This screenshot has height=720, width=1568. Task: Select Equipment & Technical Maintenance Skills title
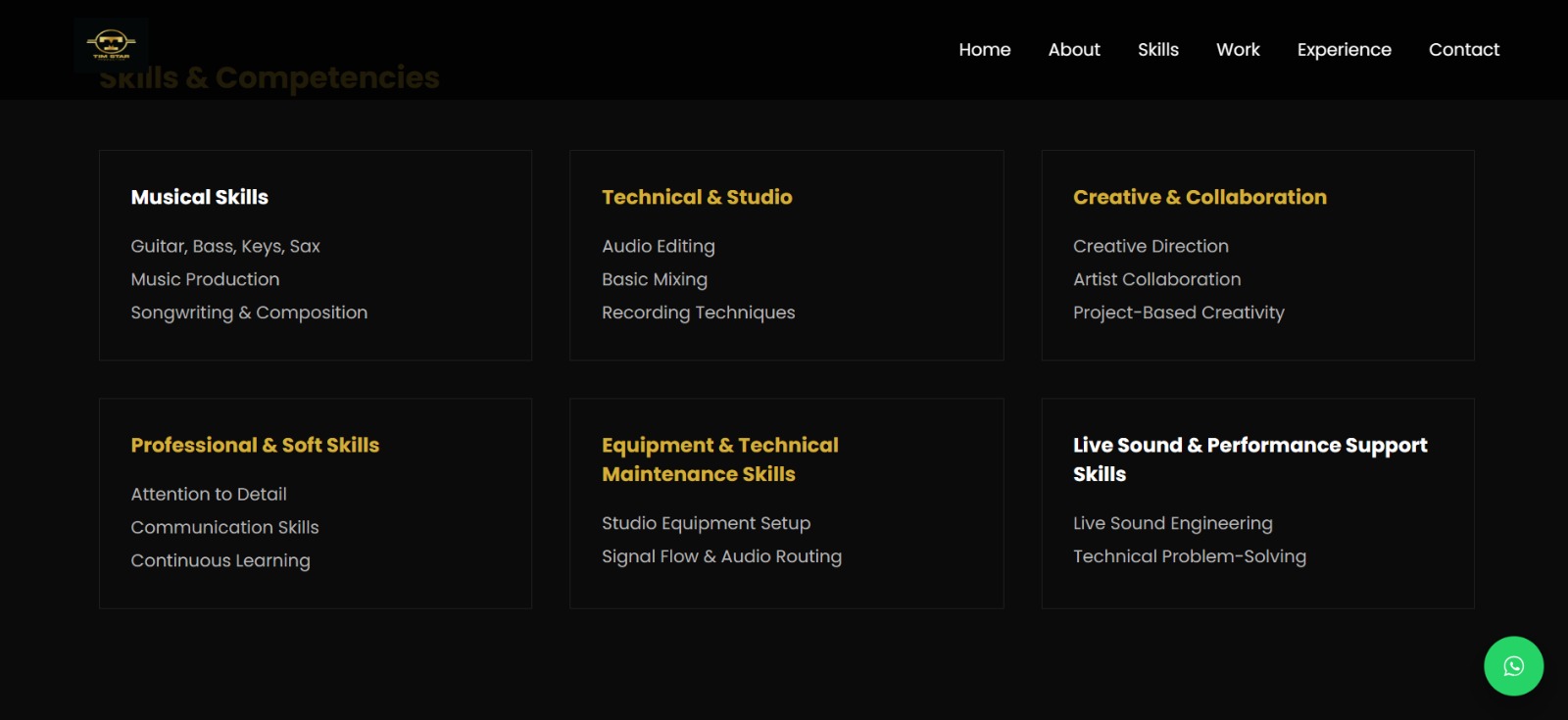click(x=719, y=459)
